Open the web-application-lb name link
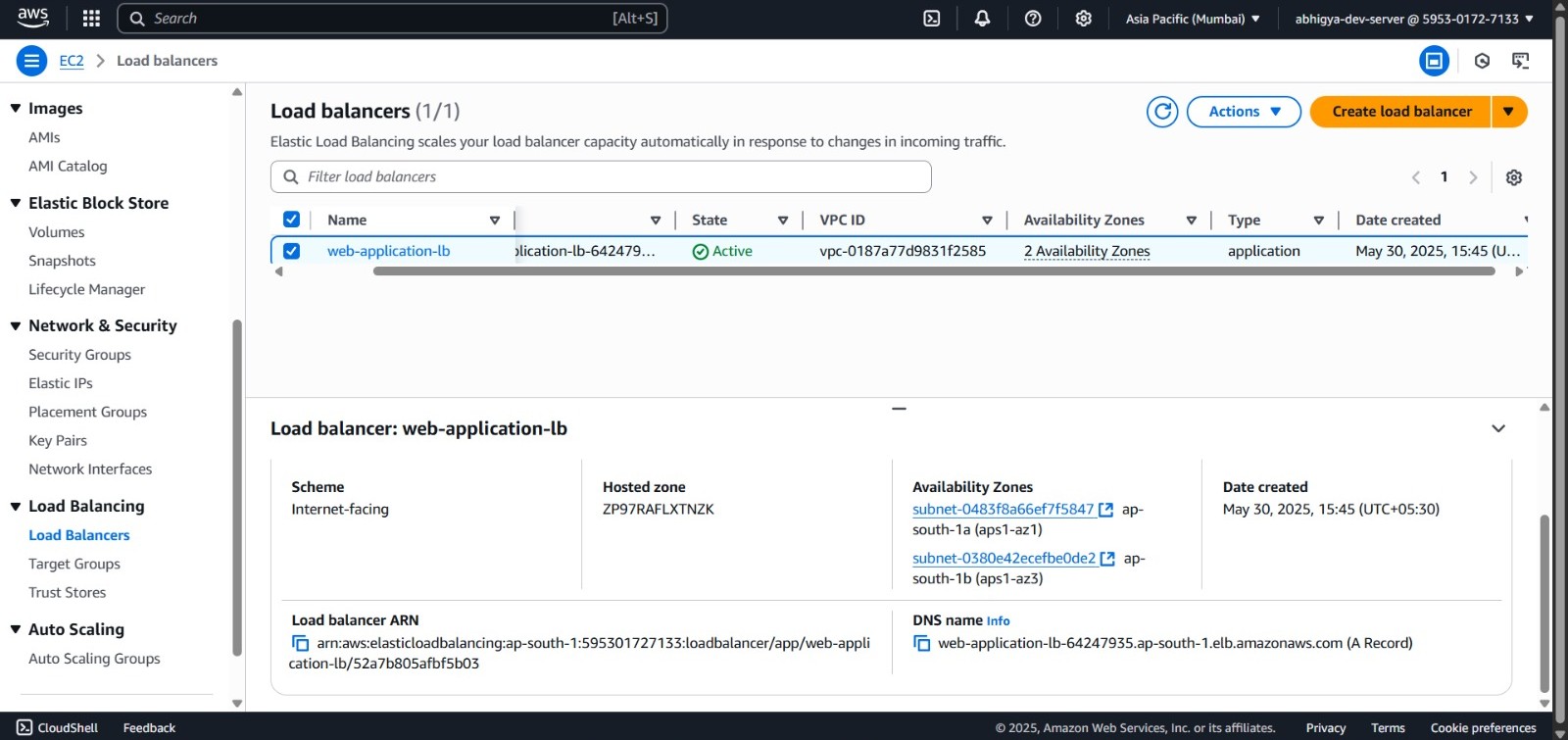This screenshot has width=1568, height=740. click(388, 251)
